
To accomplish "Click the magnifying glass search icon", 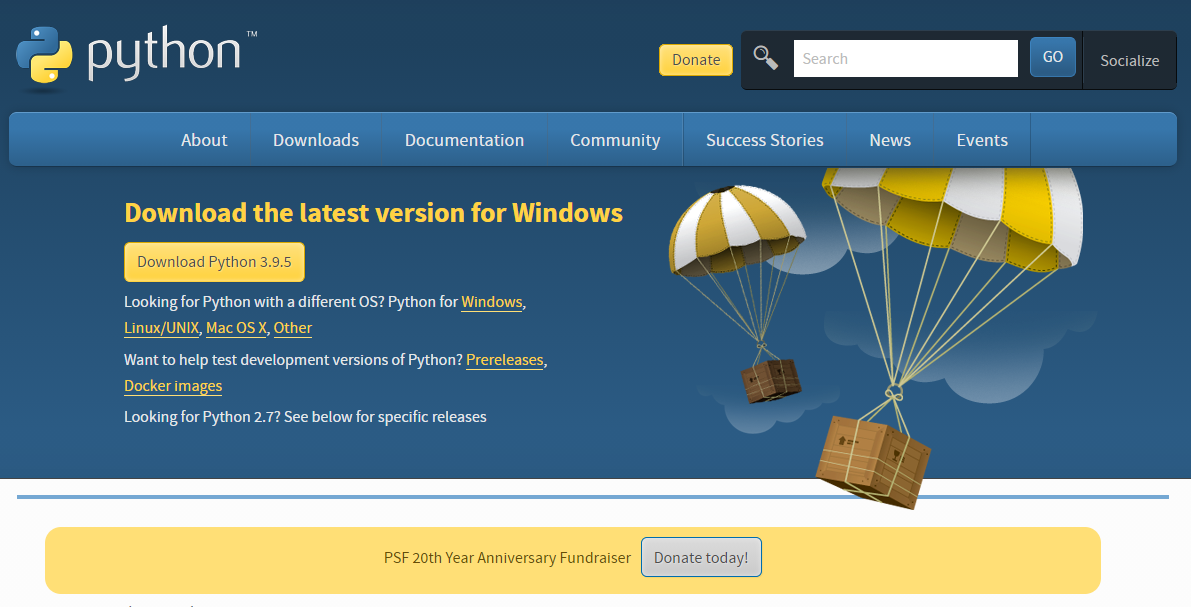I will (765, 58).
